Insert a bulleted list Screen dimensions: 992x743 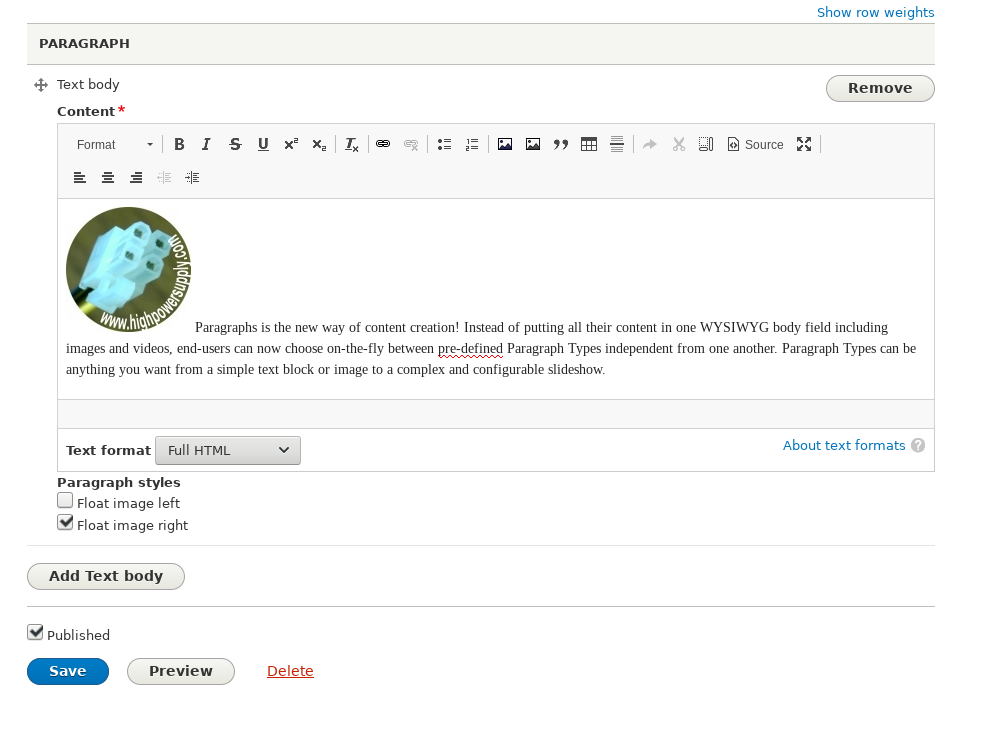pos(444,144)
